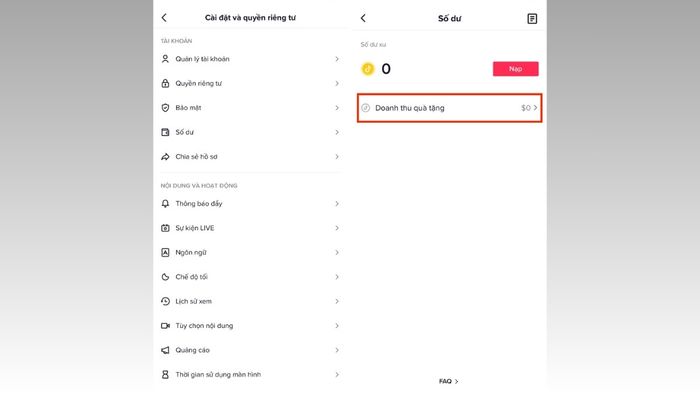The width and height of the screenshot is (700, 394).
Task: Open Chia sẻ hồ sơ menu item
Action: coord(250,157)
